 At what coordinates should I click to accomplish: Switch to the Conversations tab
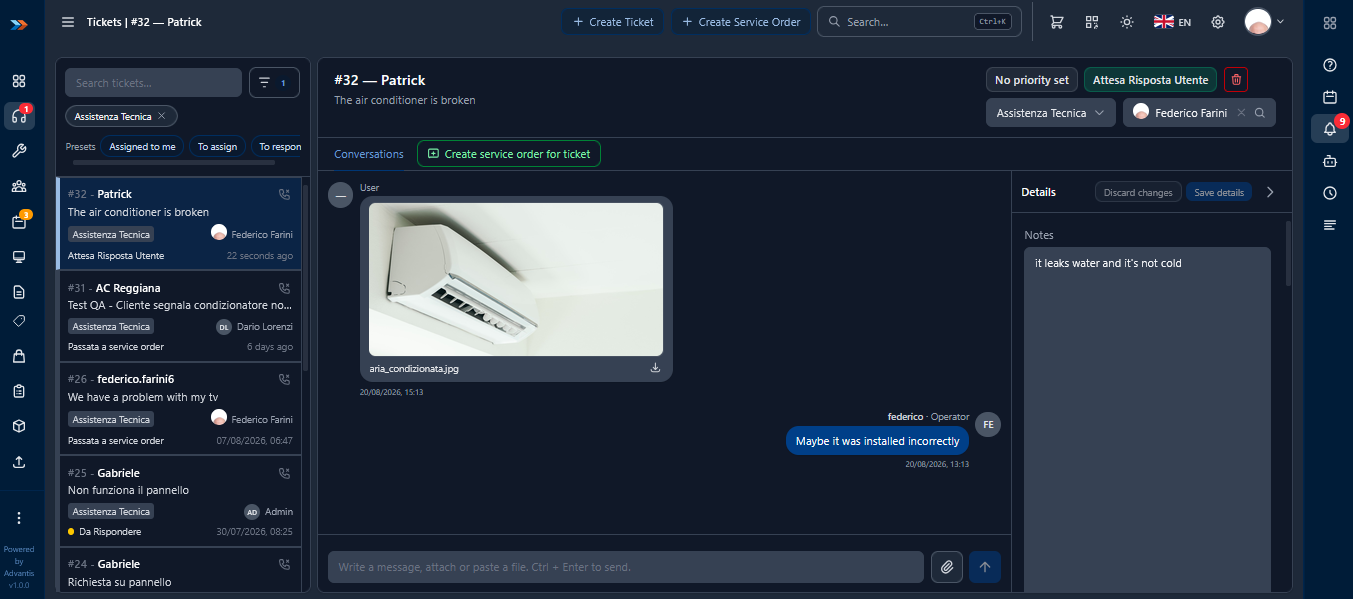(x=369, y=154)
